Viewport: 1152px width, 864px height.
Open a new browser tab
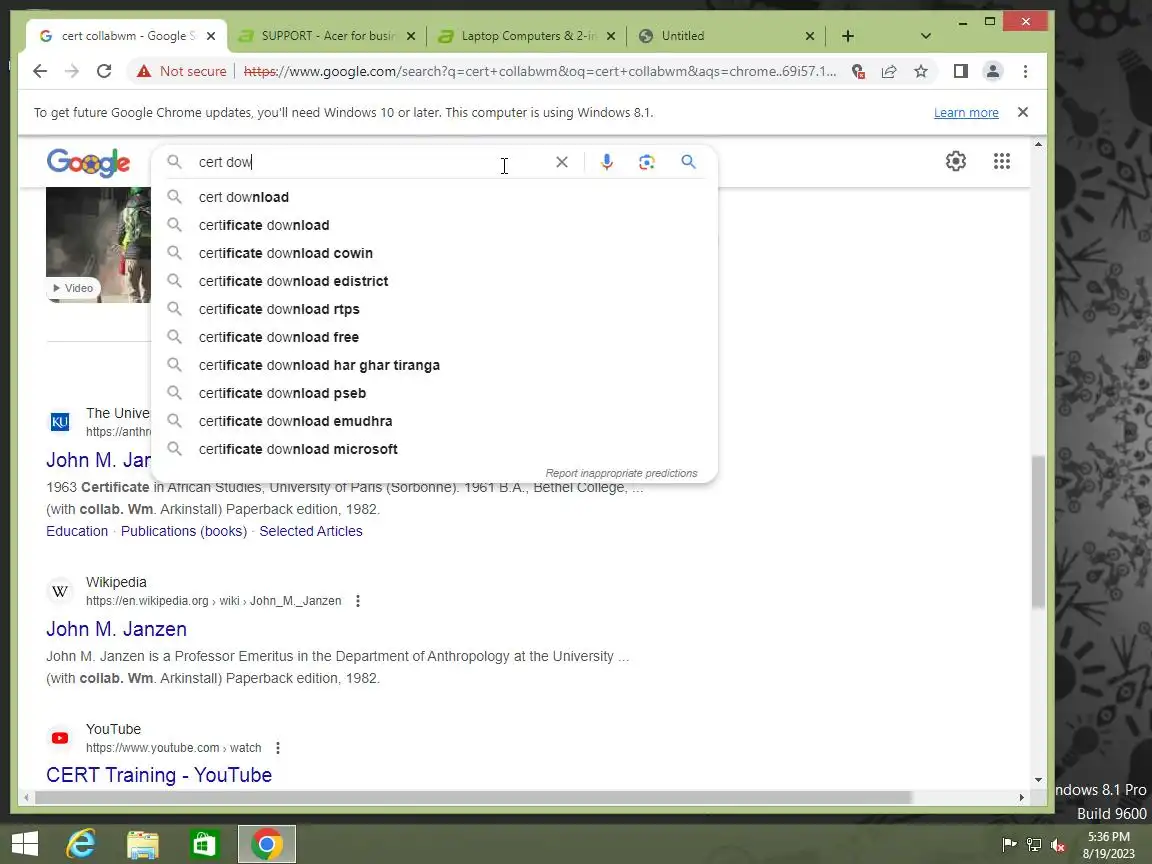[848, 36]
